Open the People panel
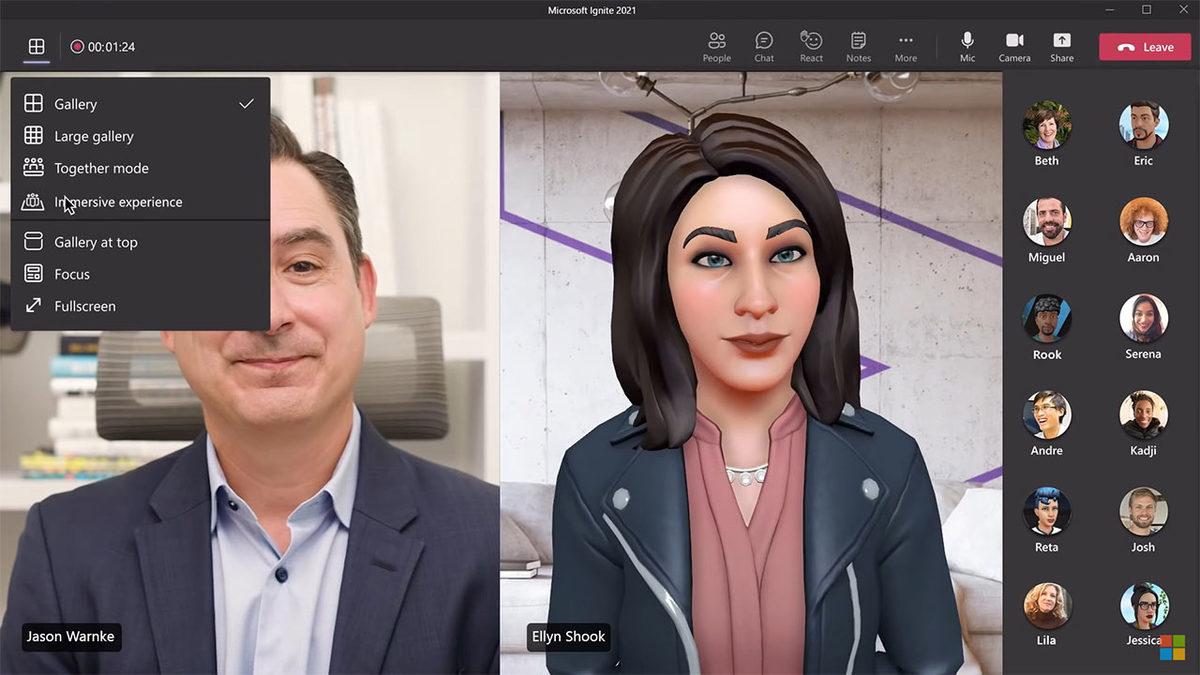This screenshot has width=1200, height=675. (716, 46)
